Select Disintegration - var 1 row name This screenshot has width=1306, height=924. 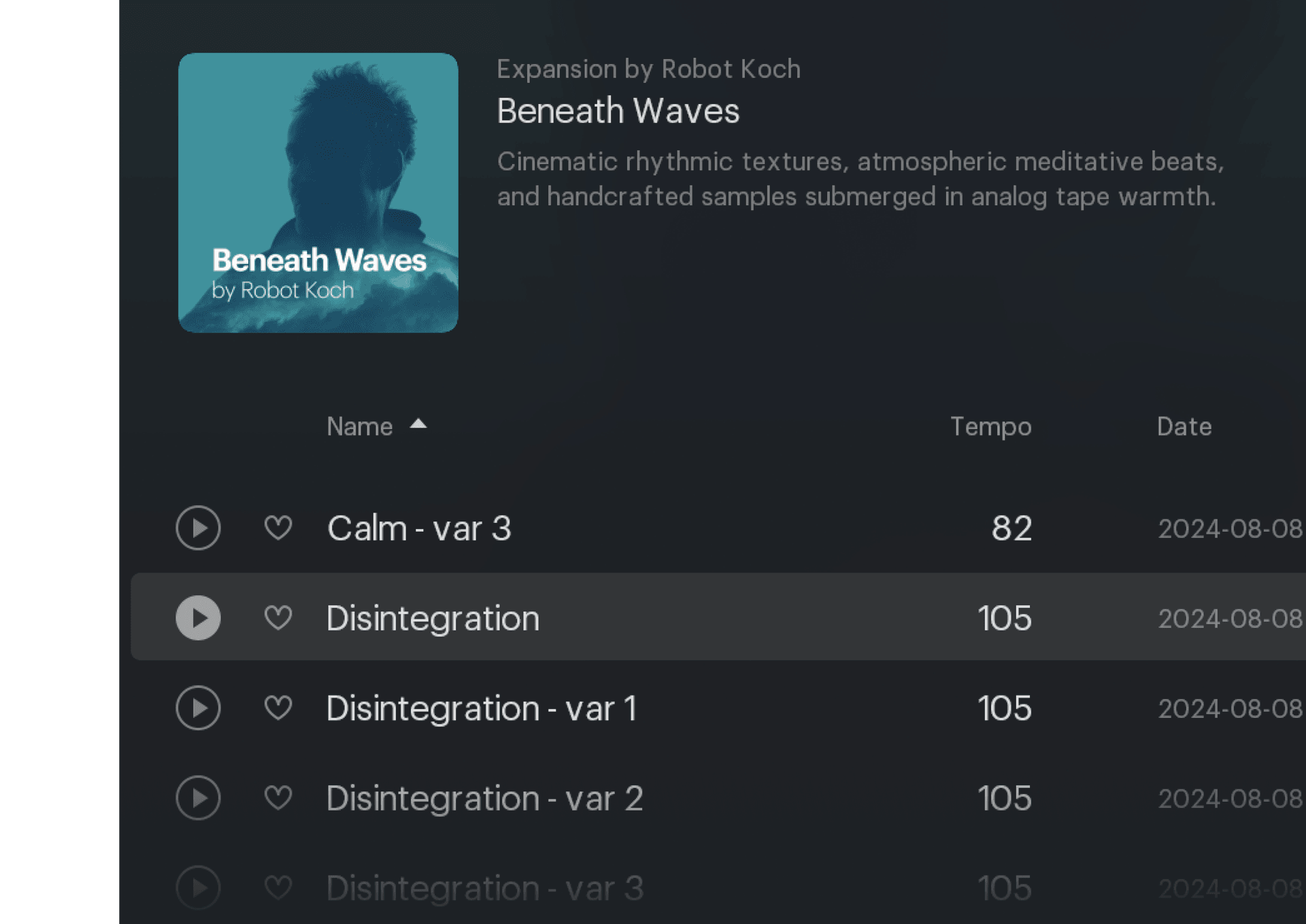click(x=481, y=708)
